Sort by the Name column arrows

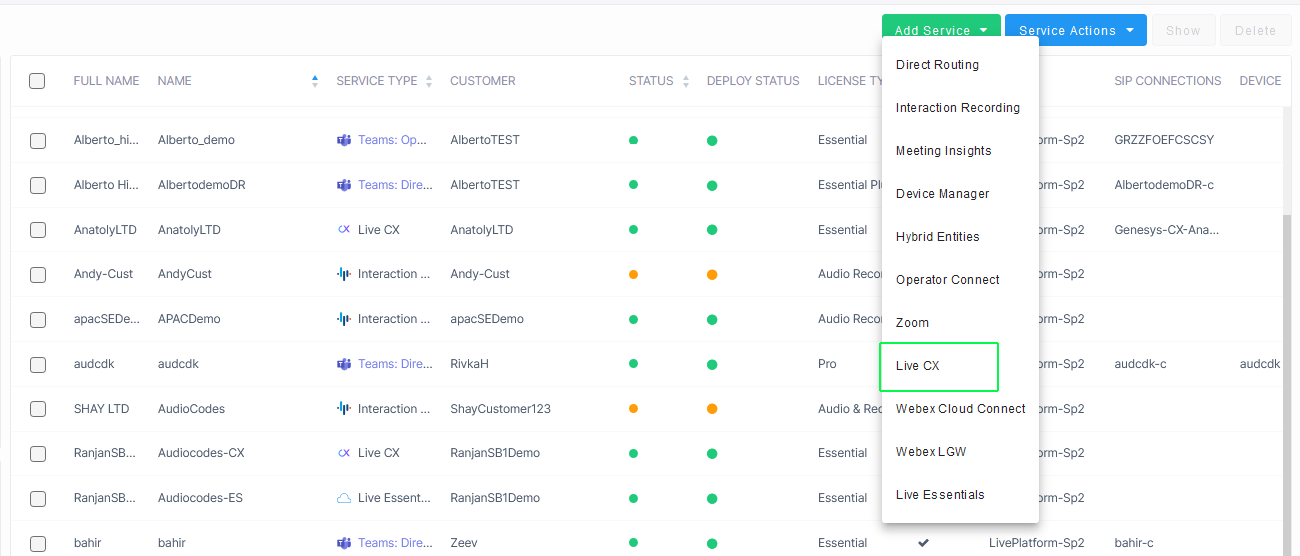pyautogui.click(x=315, y=81)
